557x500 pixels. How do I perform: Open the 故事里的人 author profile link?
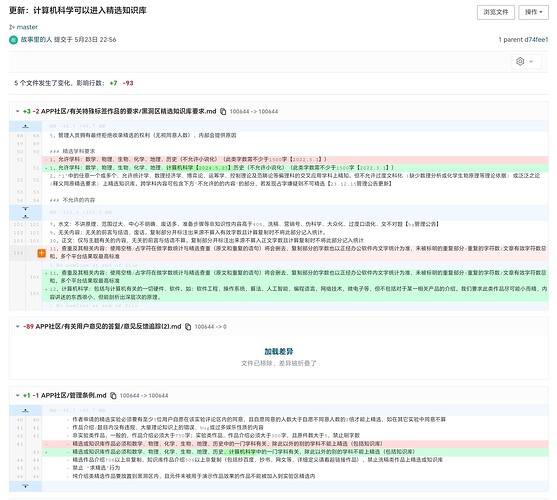coord(36,39)
